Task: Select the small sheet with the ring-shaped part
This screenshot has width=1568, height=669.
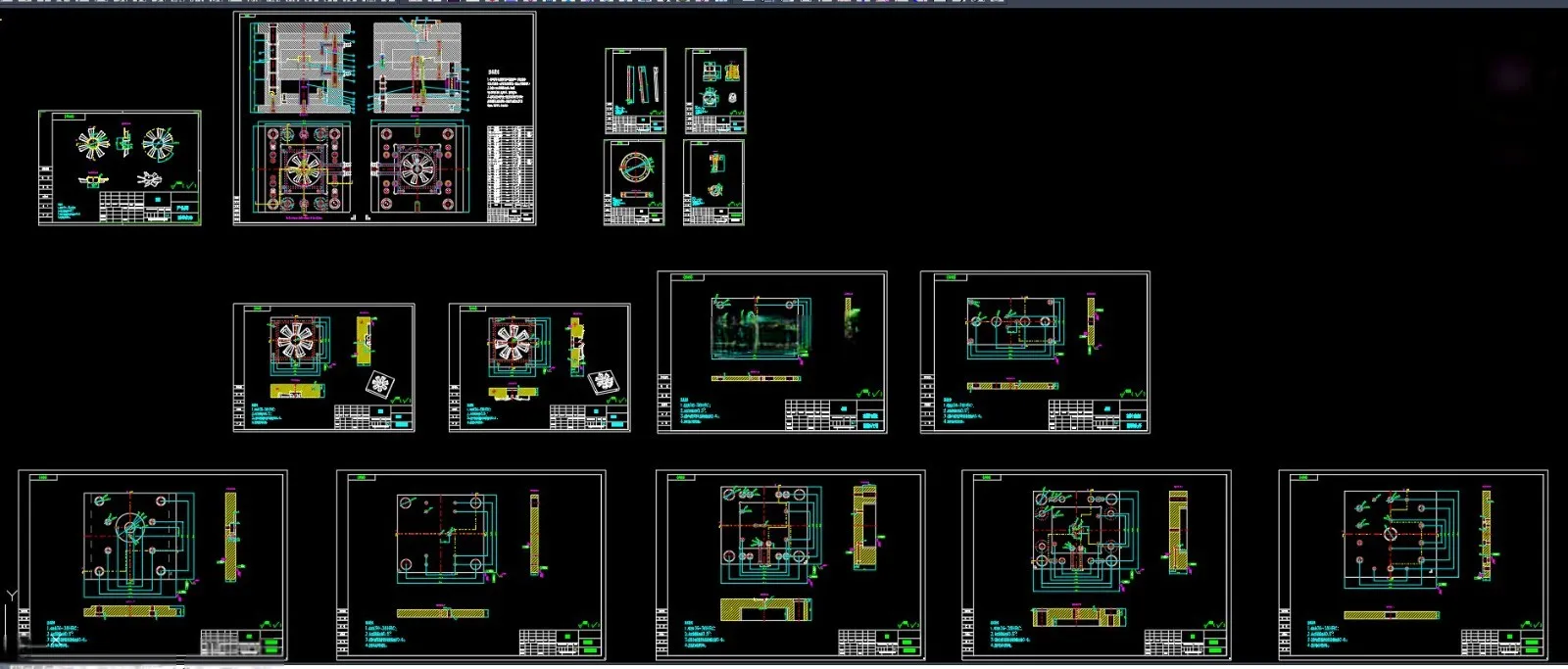Action: point(634,182)
